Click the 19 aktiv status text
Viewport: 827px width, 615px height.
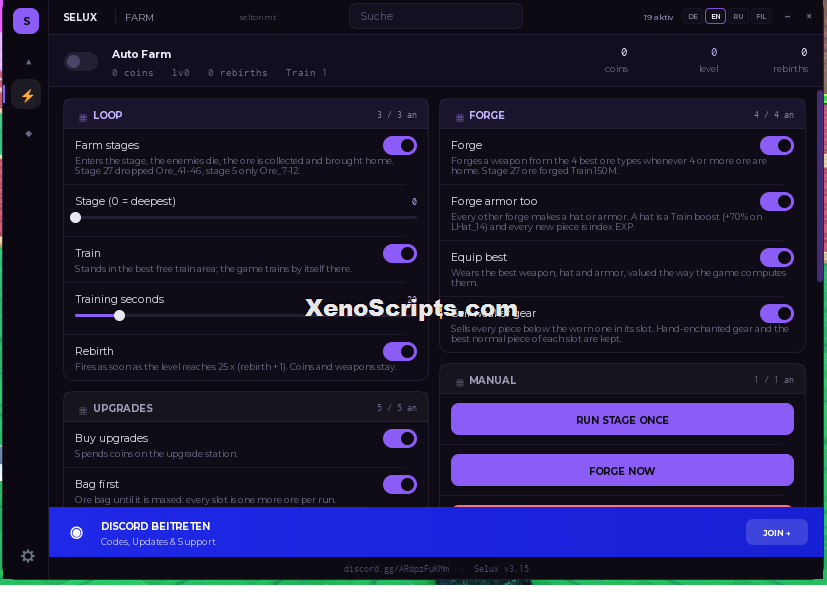(x=658, y=17)
